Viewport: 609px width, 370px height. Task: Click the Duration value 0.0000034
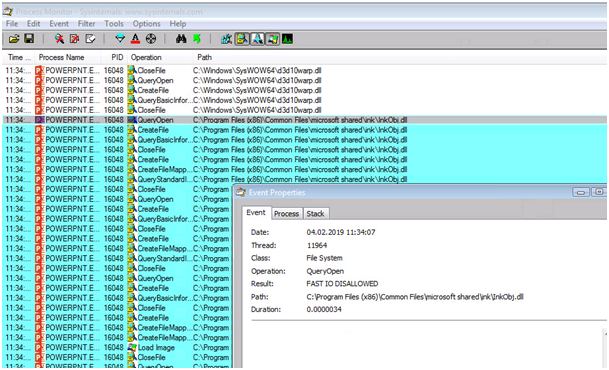[324, 309]
